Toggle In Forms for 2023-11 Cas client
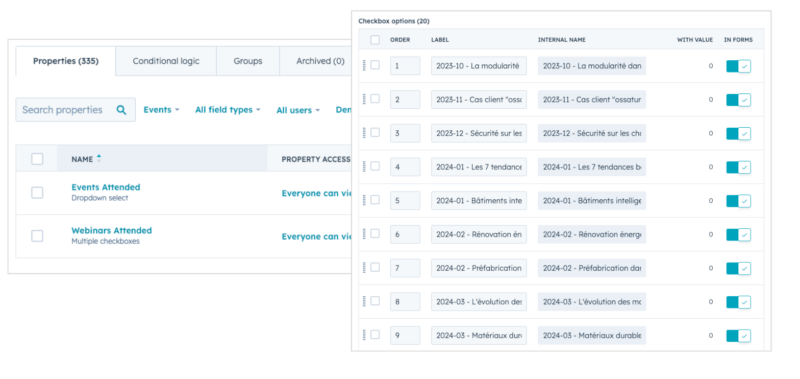The height and width of the screenshot is (379, 800). click(x=738, y=100)
